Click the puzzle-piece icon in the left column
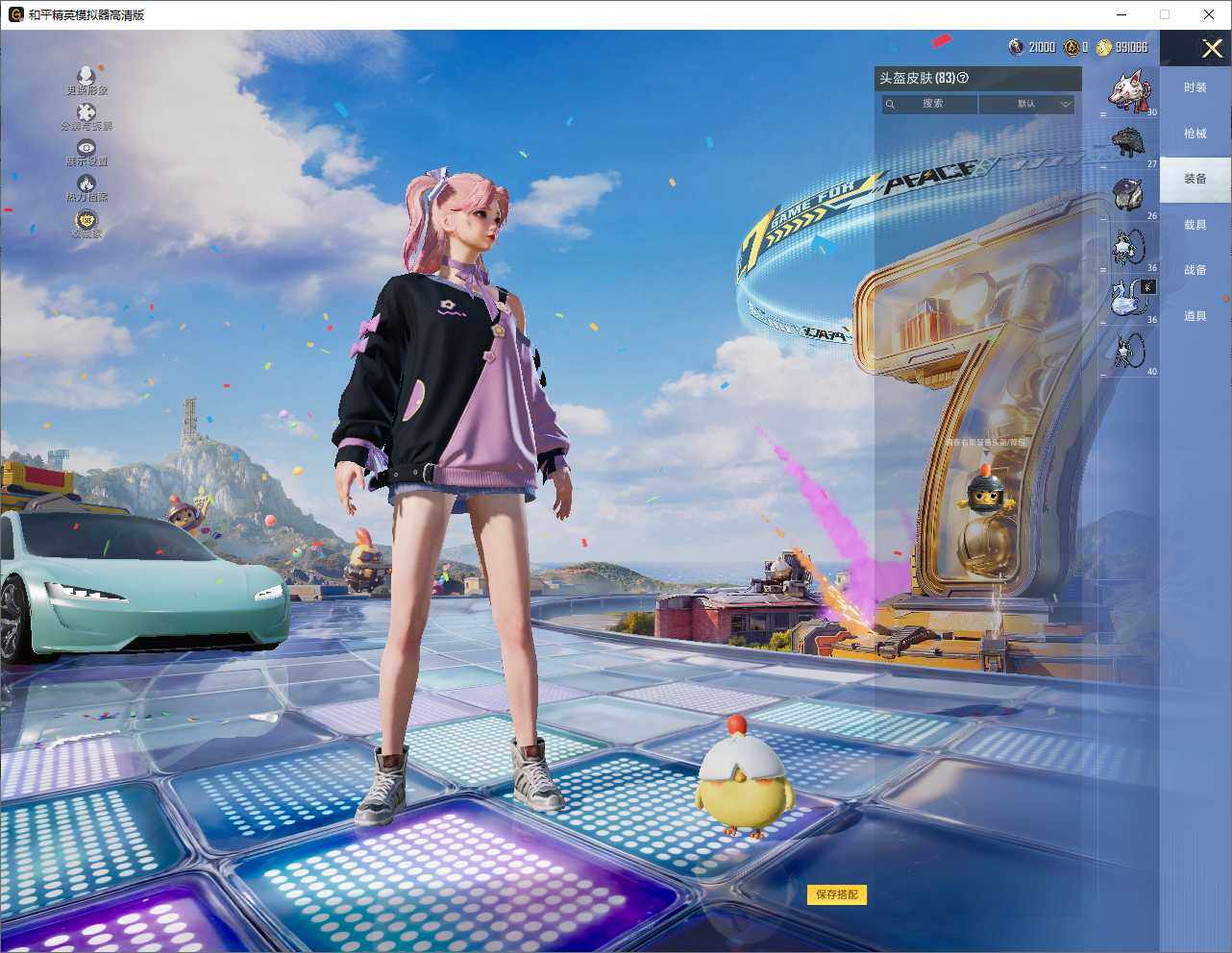1232x953 pixels. coord(86,111)
